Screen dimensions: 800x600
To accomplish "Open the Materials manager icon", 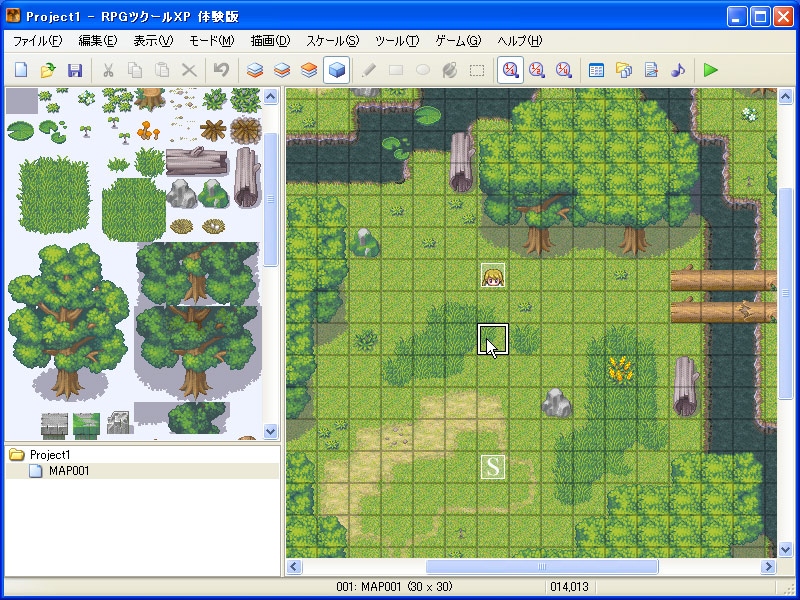I will point(623,69).
